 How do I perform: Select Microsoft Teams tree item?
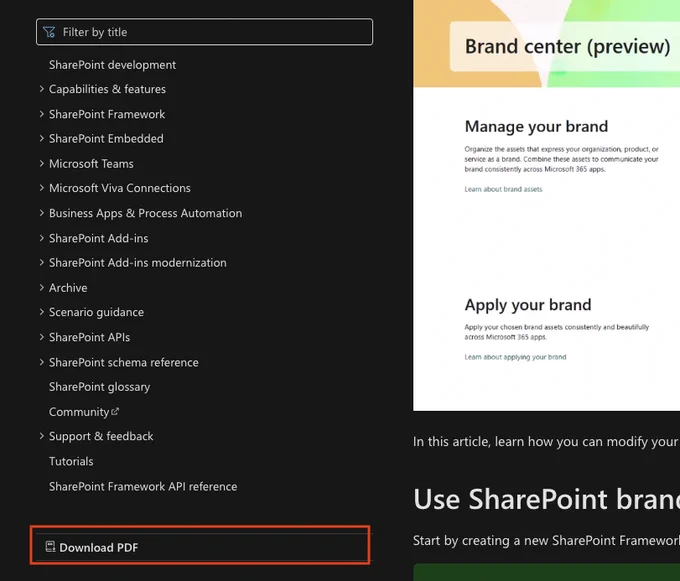click(x=91, y=163)
